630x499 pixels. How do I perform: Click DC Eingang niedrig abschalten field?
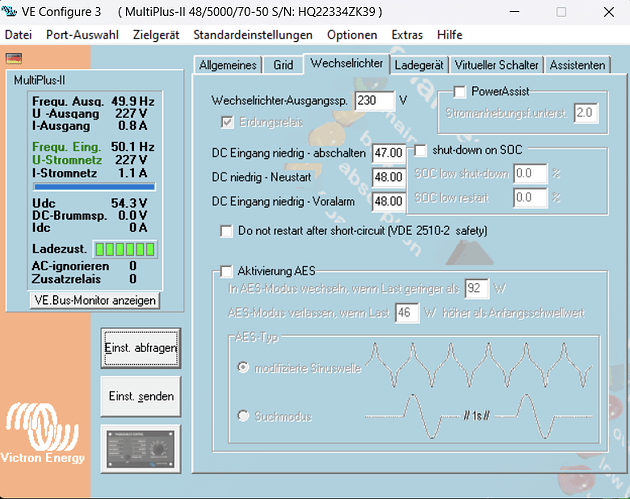[389, 153]
